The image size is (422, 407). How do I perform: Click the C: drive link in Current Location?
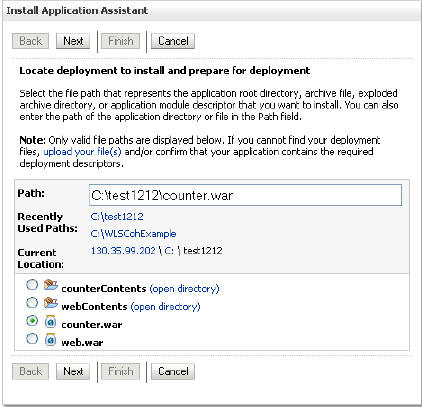click(x=169, y=251)
